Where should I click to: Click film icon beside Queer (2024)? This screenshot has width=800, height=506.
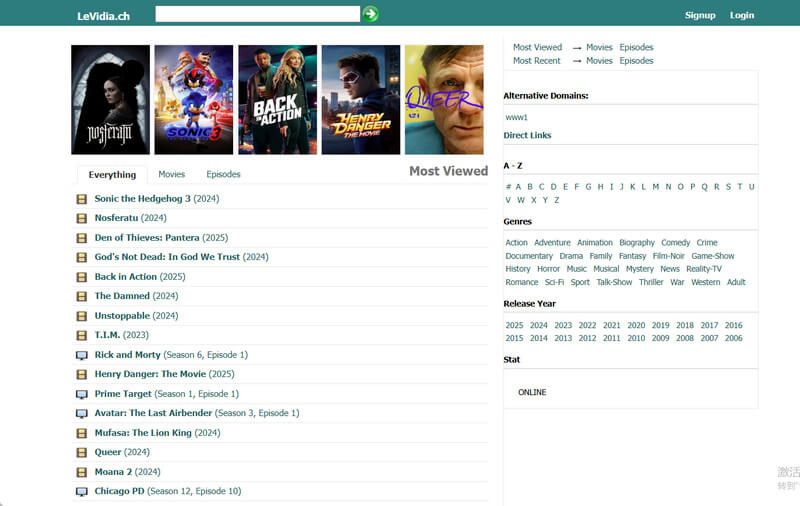click(x=82, y=452)
